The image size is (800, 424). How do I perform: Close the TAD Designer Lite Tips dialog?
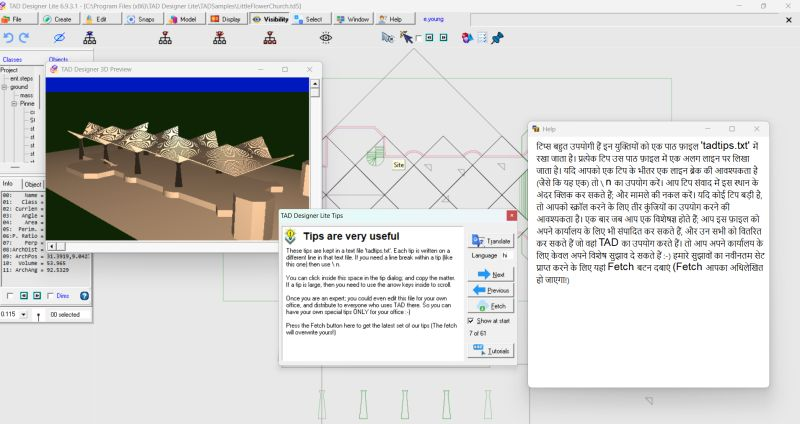(x=511, y=215)
